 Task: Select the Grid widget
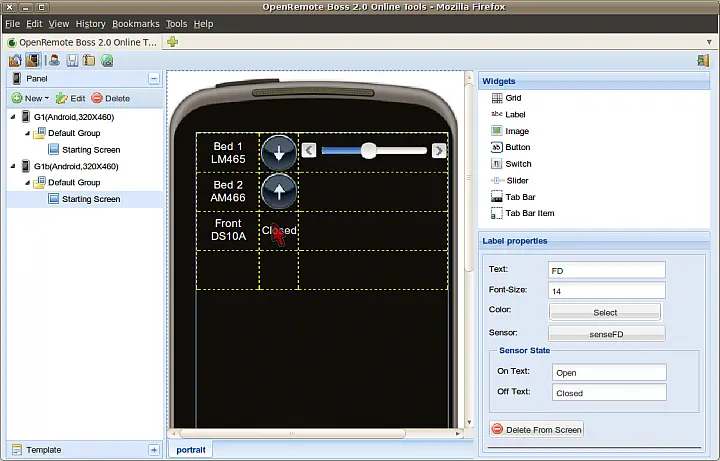(x=506, y=98)
